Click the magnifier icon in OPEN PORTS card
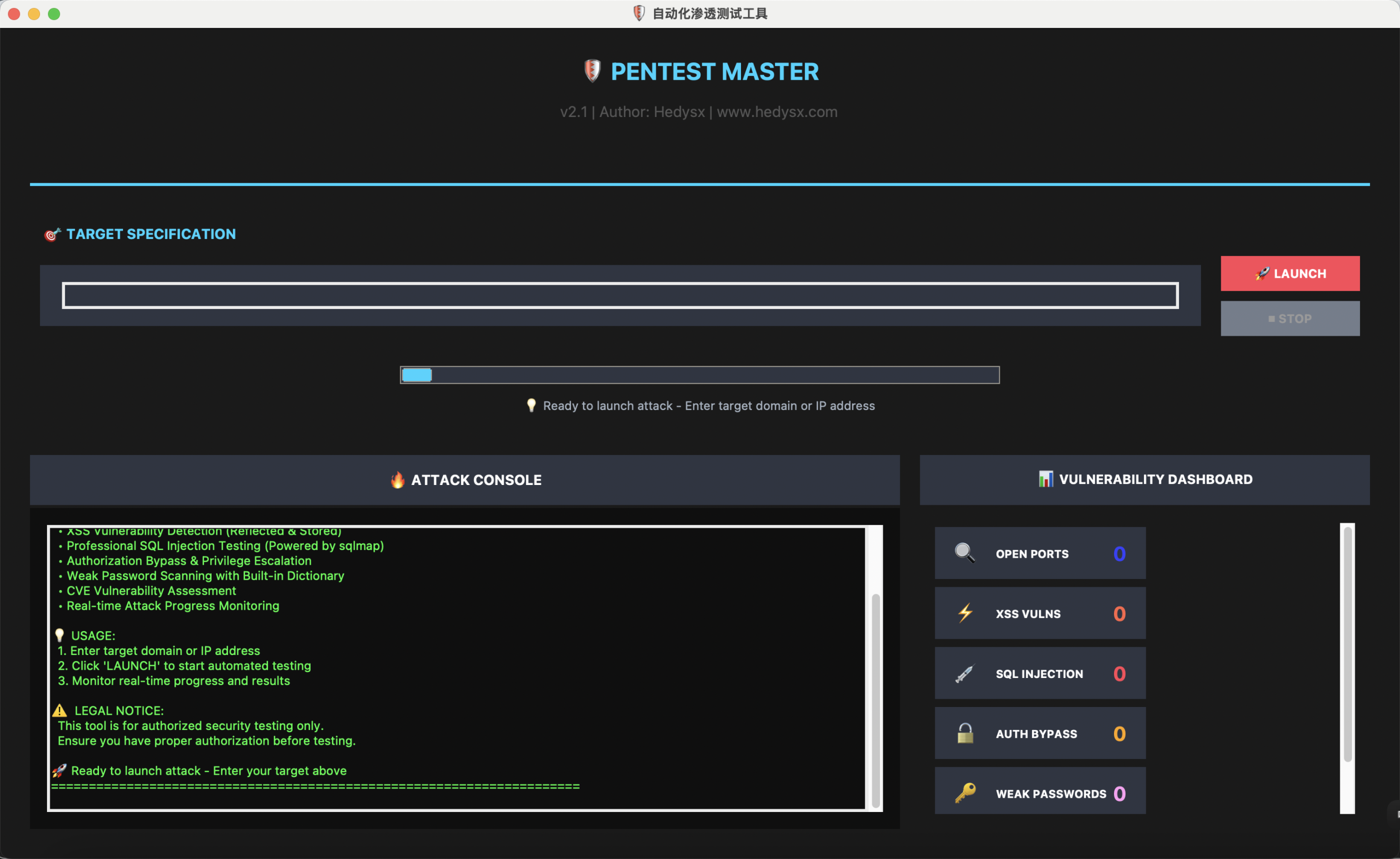Image resolution: width=1400 pixels, height=859 pixels. tap(965, 553)
